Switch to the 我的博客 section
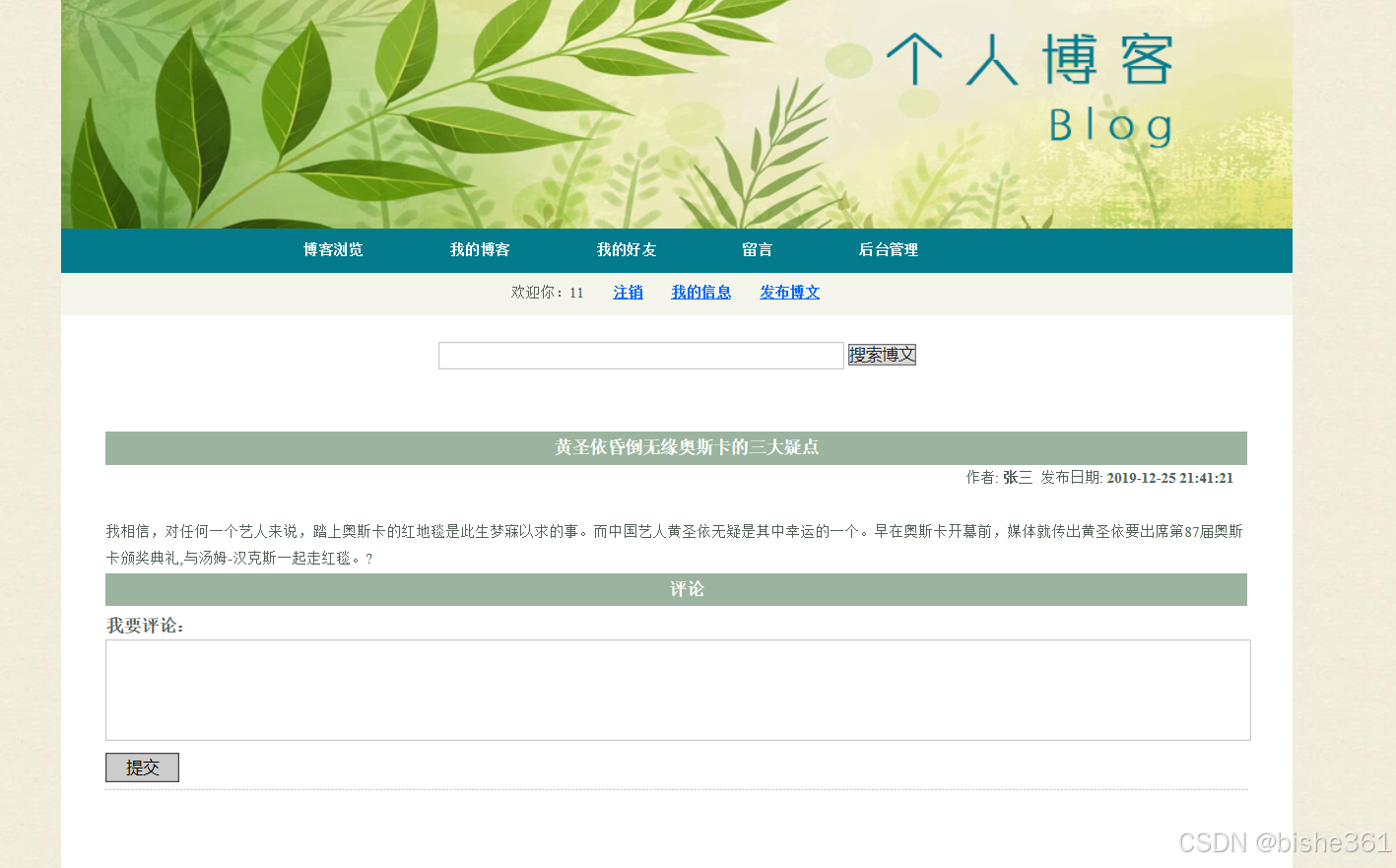This screenshot has height=868, width=1396. (x=479, y=249)
